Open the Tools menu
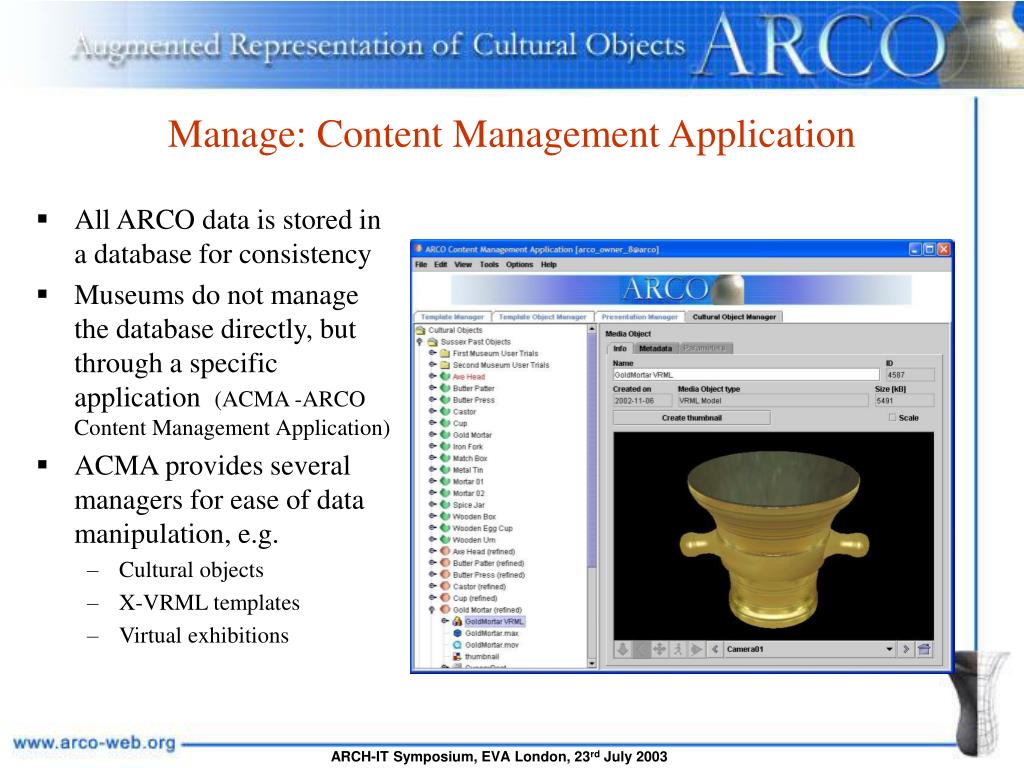This screenshot has width=1024, height=768. [489, 265]
